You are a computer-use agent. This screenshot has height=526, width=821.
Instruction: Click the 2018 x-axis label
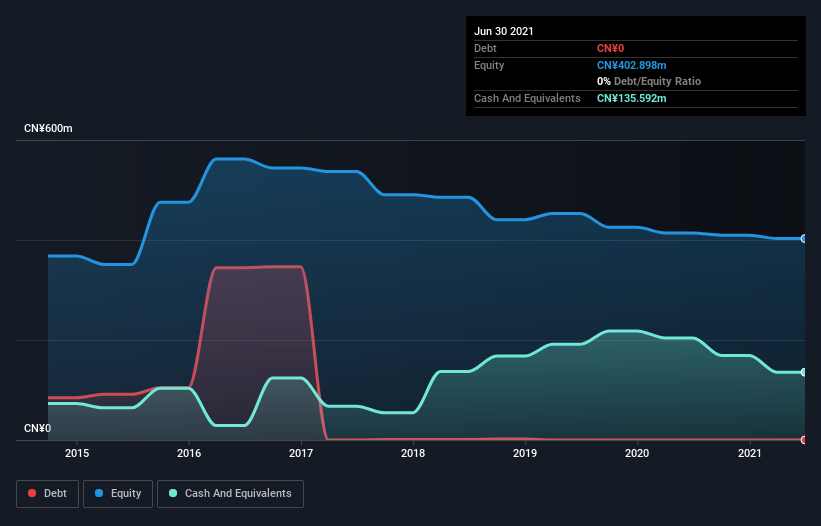[413, 453]
